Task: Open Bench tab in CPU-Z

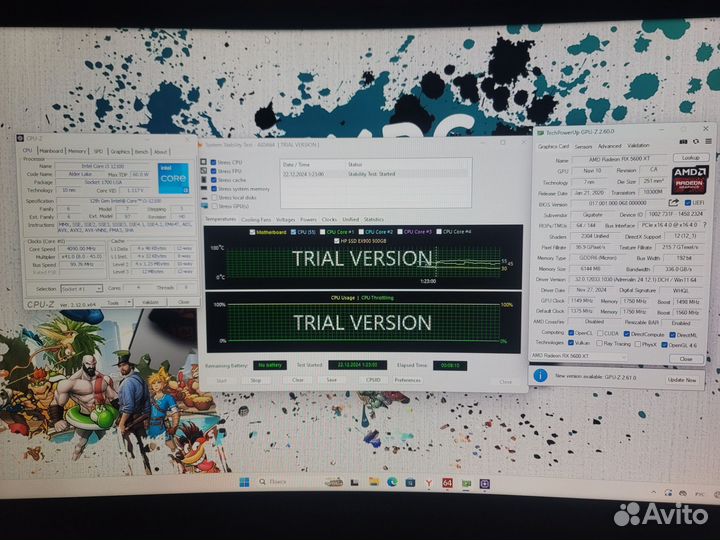Action: [x=141, y=152]
